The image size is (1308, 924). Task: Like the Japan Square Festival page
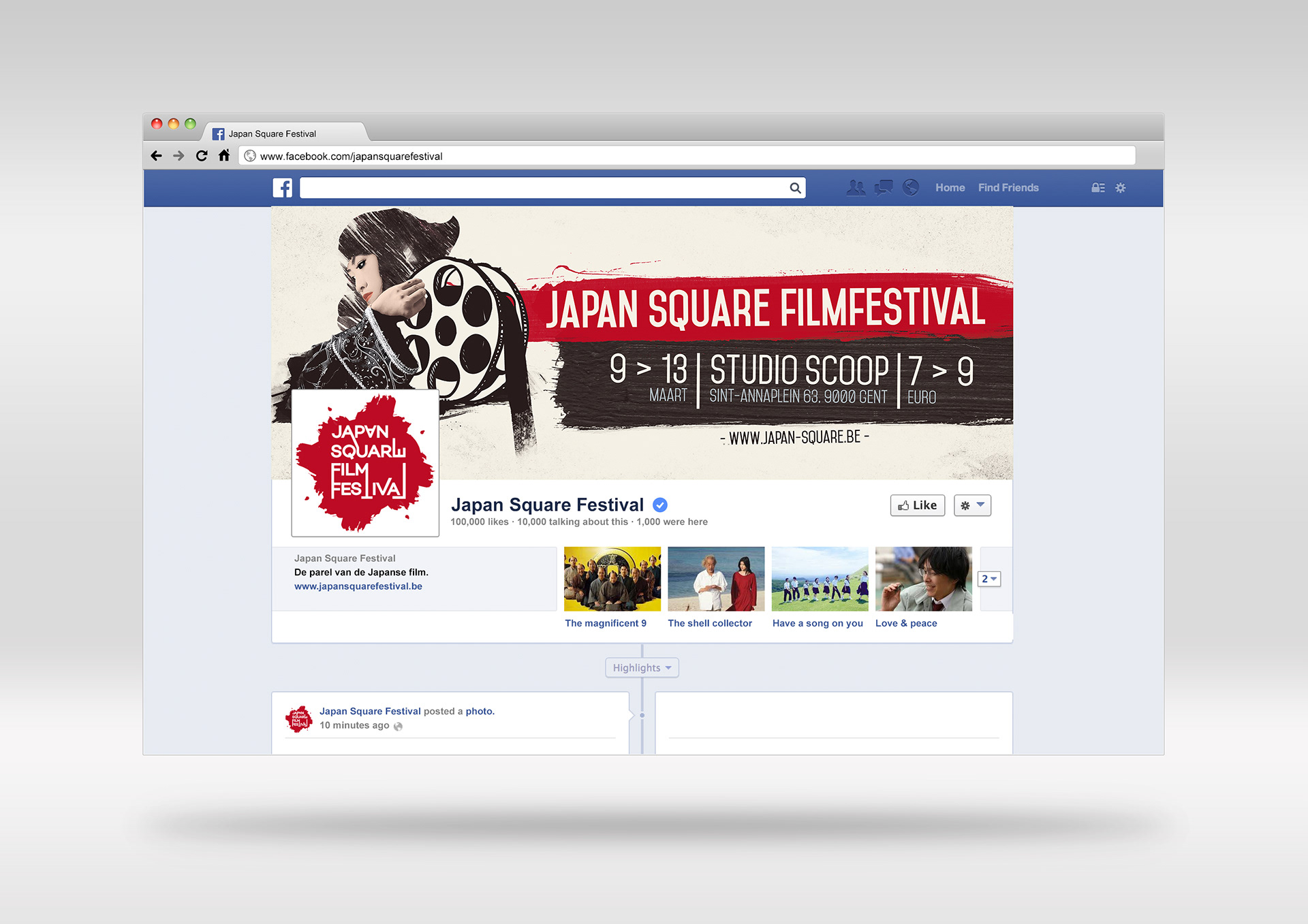tap(918, 505)
